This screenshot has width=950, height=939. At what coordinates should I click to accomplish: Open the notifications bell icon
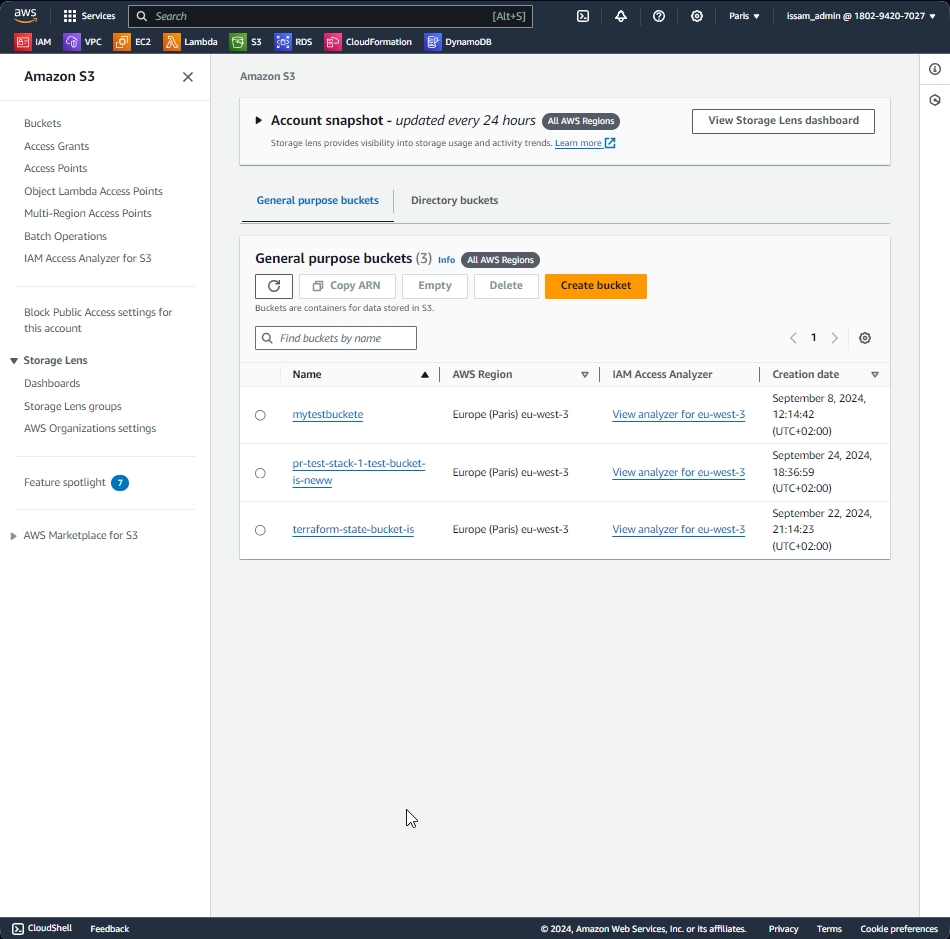pyautogui.click(x=621, y=16)
